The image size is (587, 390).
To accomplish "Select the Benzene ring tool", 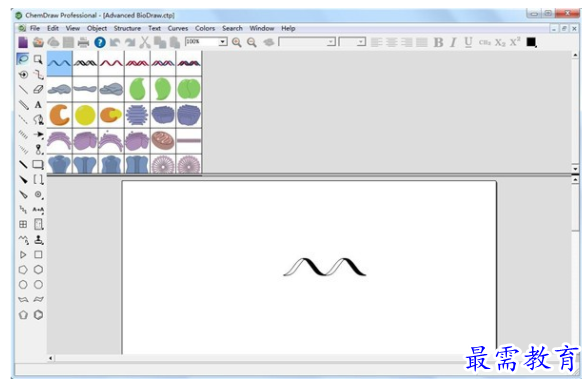I will tap(38, 315).
